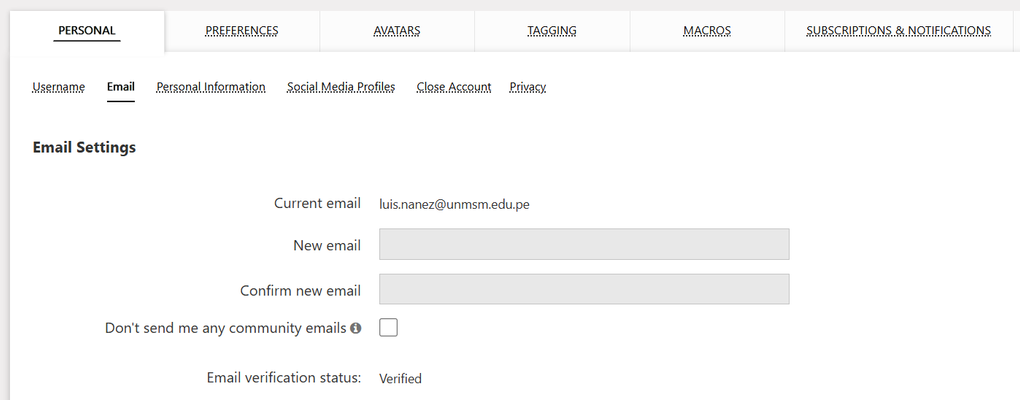This screenshot has height=400, width=1020.
Task: Open SUBSCRIPTIONS & NOTIFICATIONS tab
Action: (x=898, y=31)
